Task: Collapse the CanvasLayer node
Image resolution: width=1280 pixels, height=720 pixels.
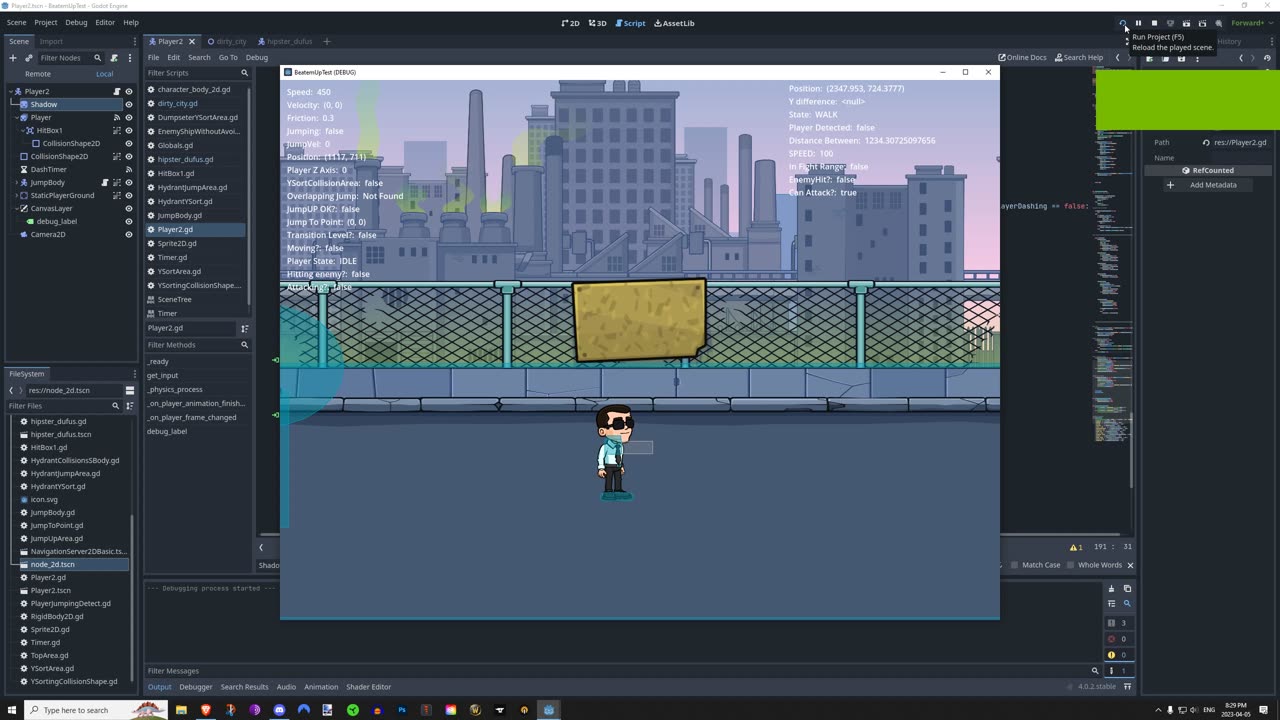Action: pyautogui.click(x=17, y=208)
